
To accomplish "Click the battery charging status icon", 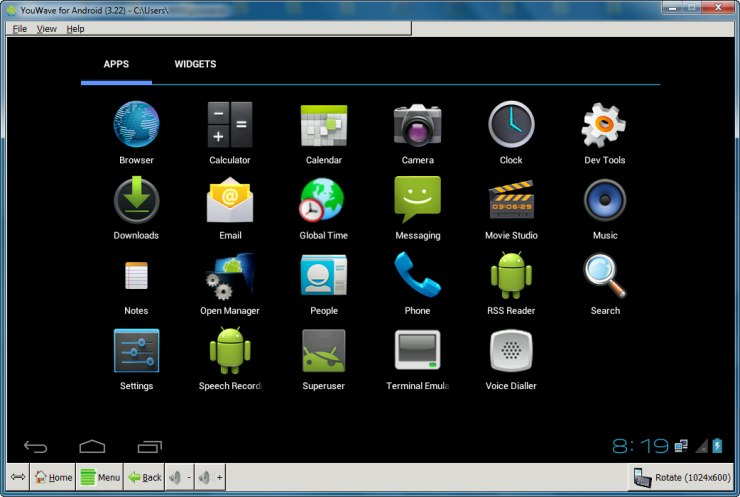I will coord(717,446).
